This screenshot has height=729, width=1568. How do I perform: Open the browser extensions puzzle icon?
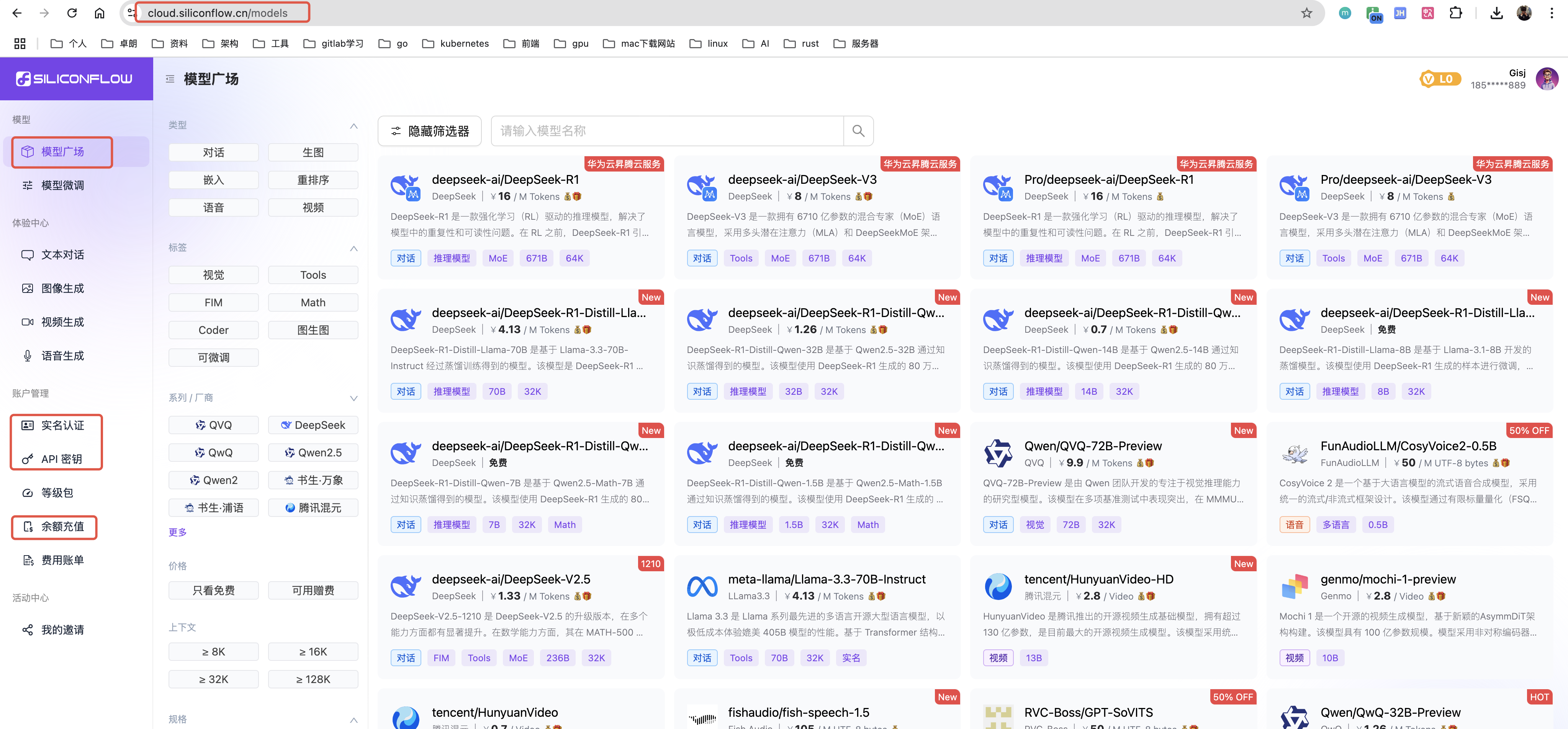coord(1455,13)
